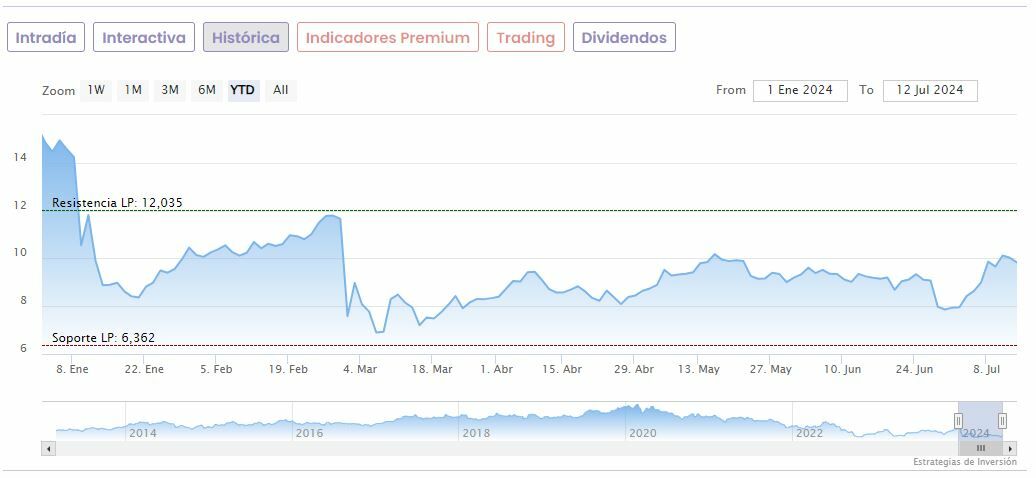Viewport: 1036px width, 478px height.
Task: Show the Dividendos tab
Action: (x=624, y=38)
